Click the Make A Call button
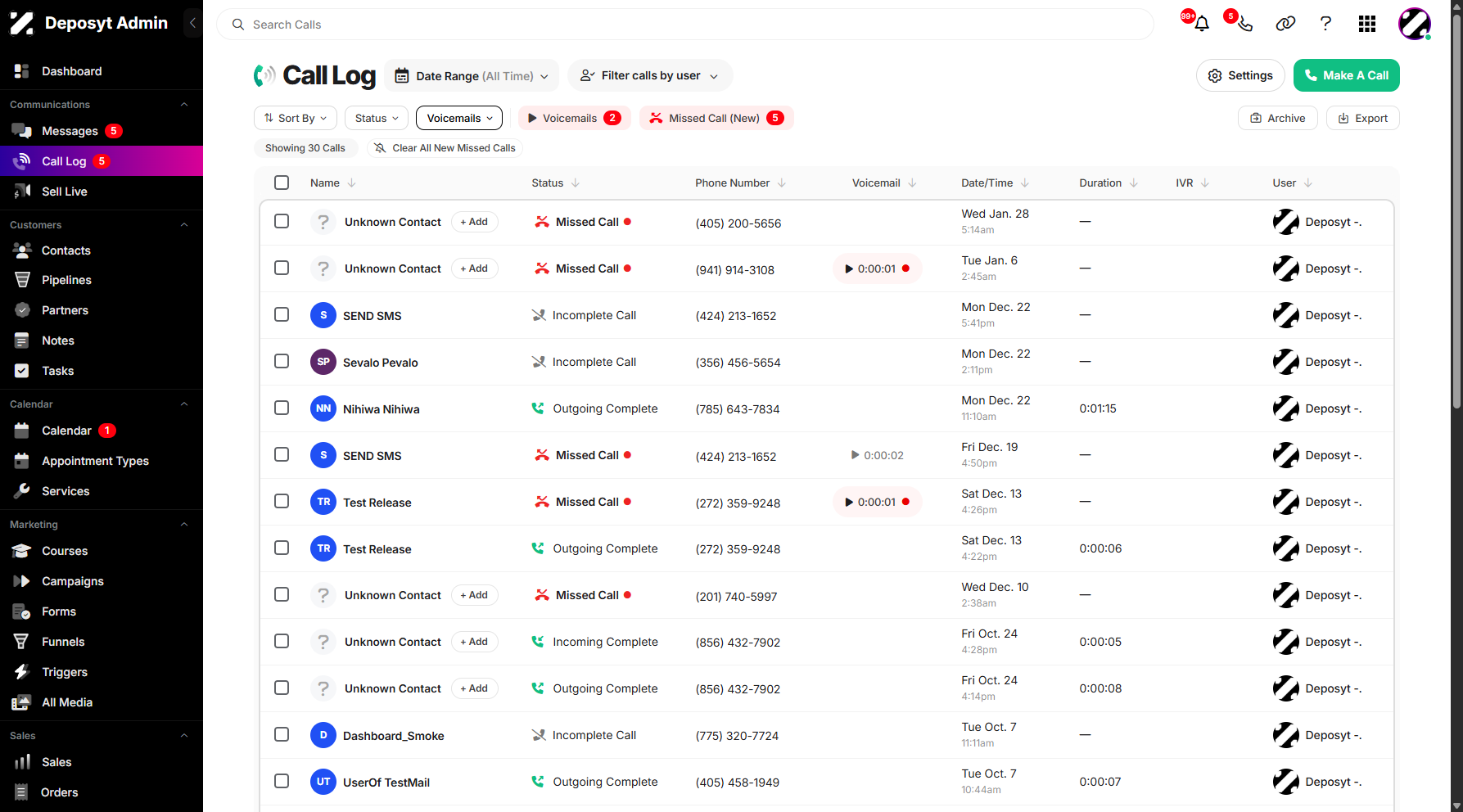Viewport: 1463px width, 812px height. click(1346, 75)
